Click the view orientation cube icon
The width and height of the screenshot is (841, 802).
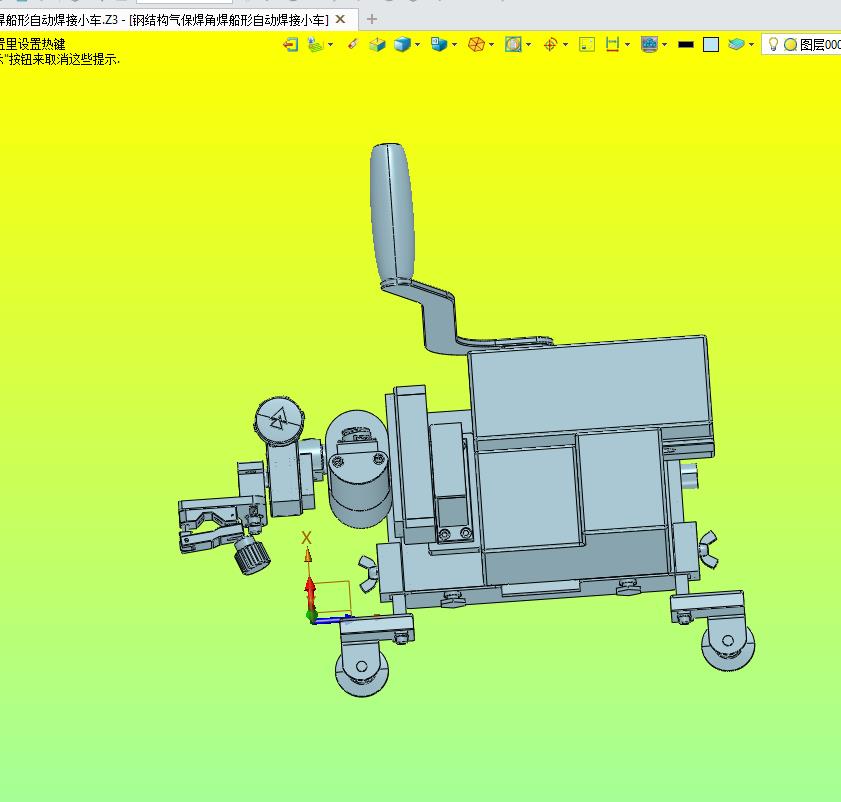[x=439, y=45]
